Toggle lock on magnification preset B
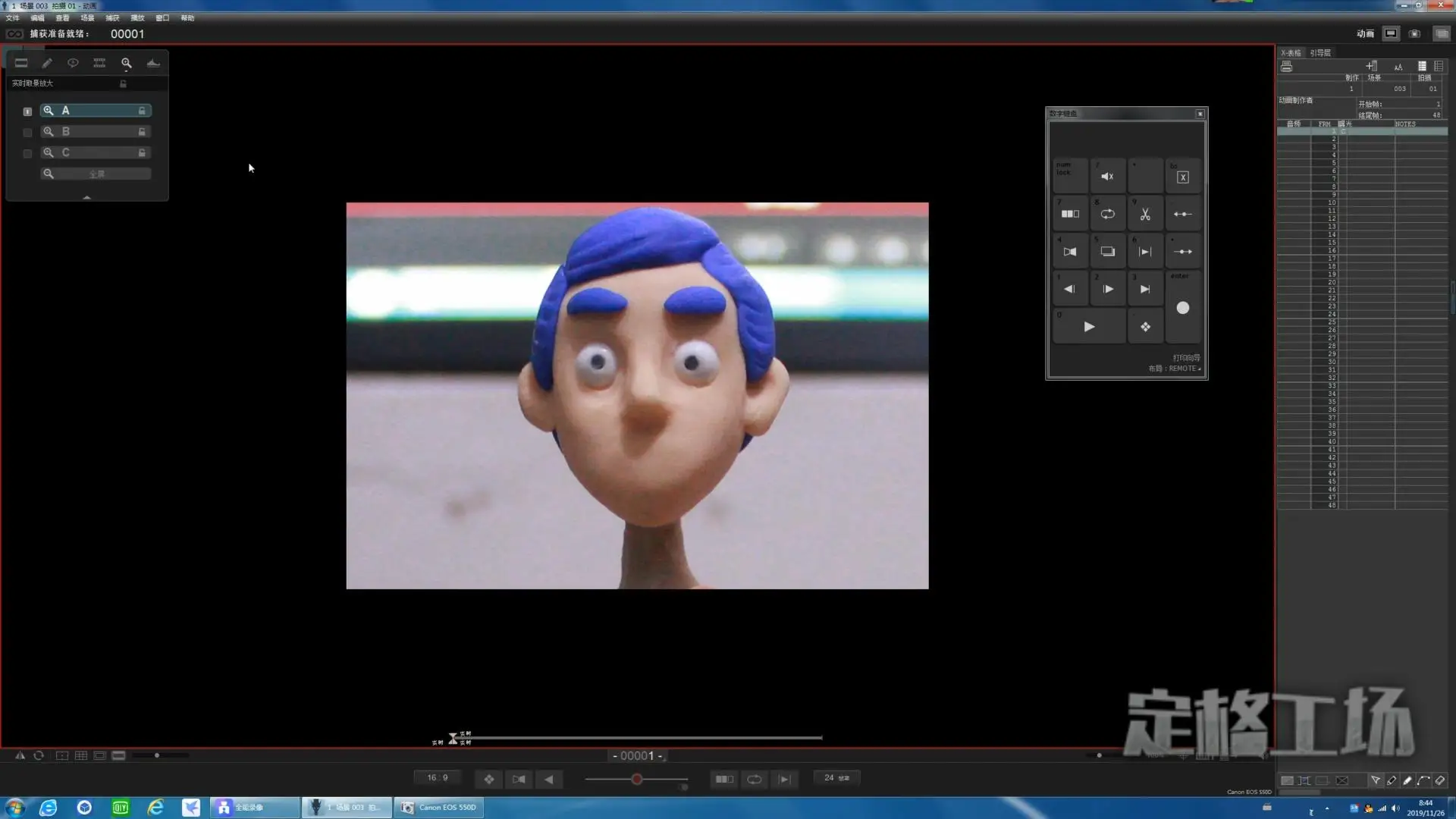1456x819 pixels. tap(142, 132)
